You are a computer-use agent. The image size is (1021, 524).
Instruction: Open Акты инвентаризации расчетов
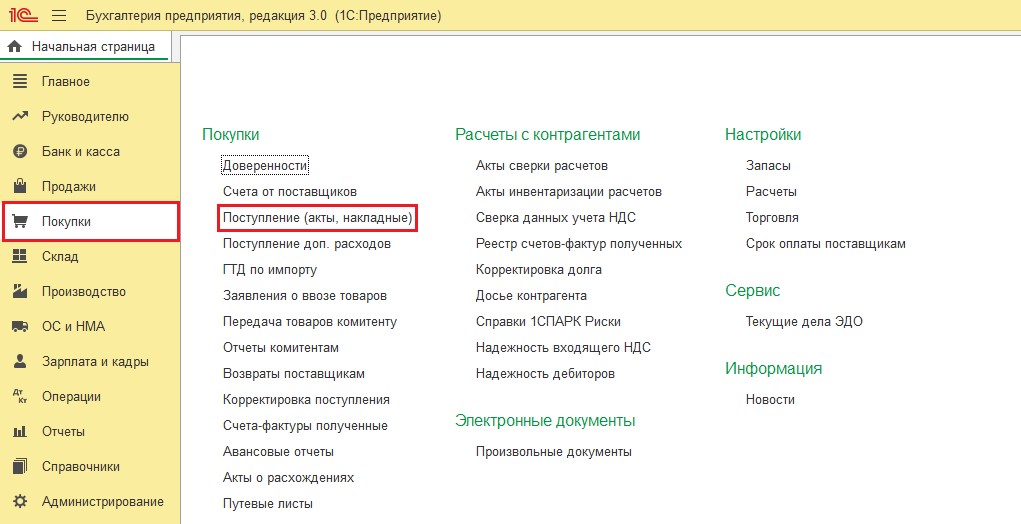click(568, 191)
